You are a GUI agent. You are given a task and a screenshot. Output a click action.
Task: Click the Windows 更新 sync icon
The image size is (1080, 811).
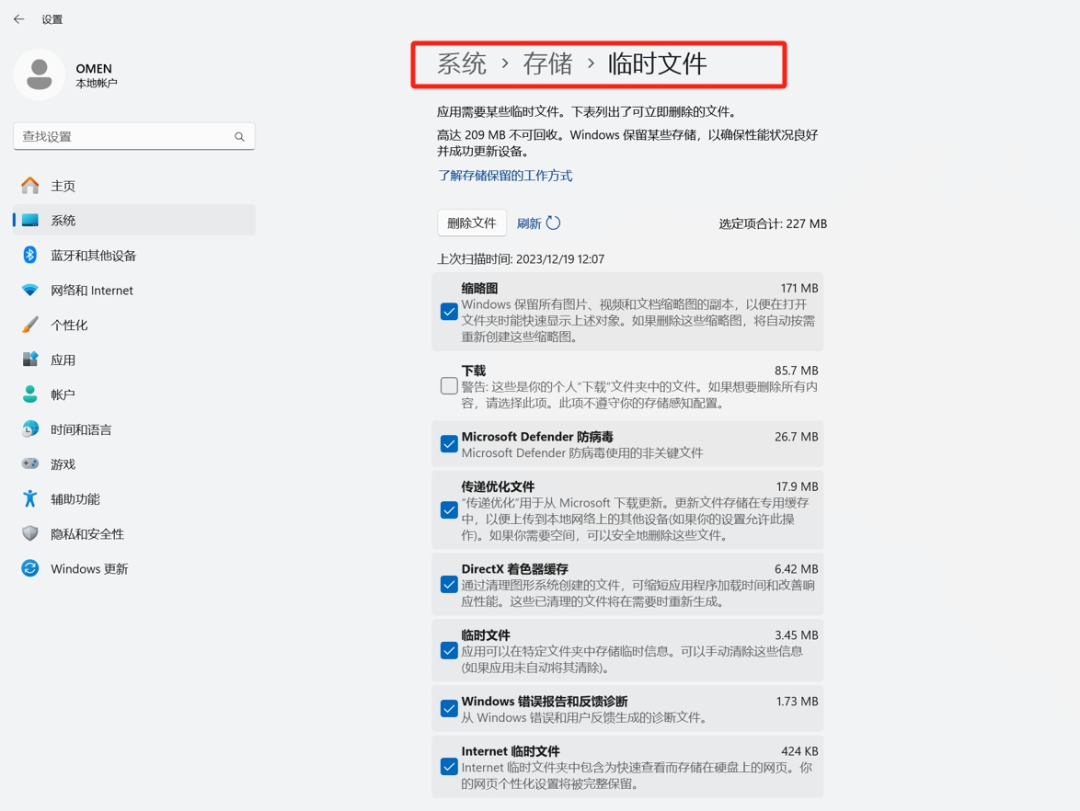[30, 568]
